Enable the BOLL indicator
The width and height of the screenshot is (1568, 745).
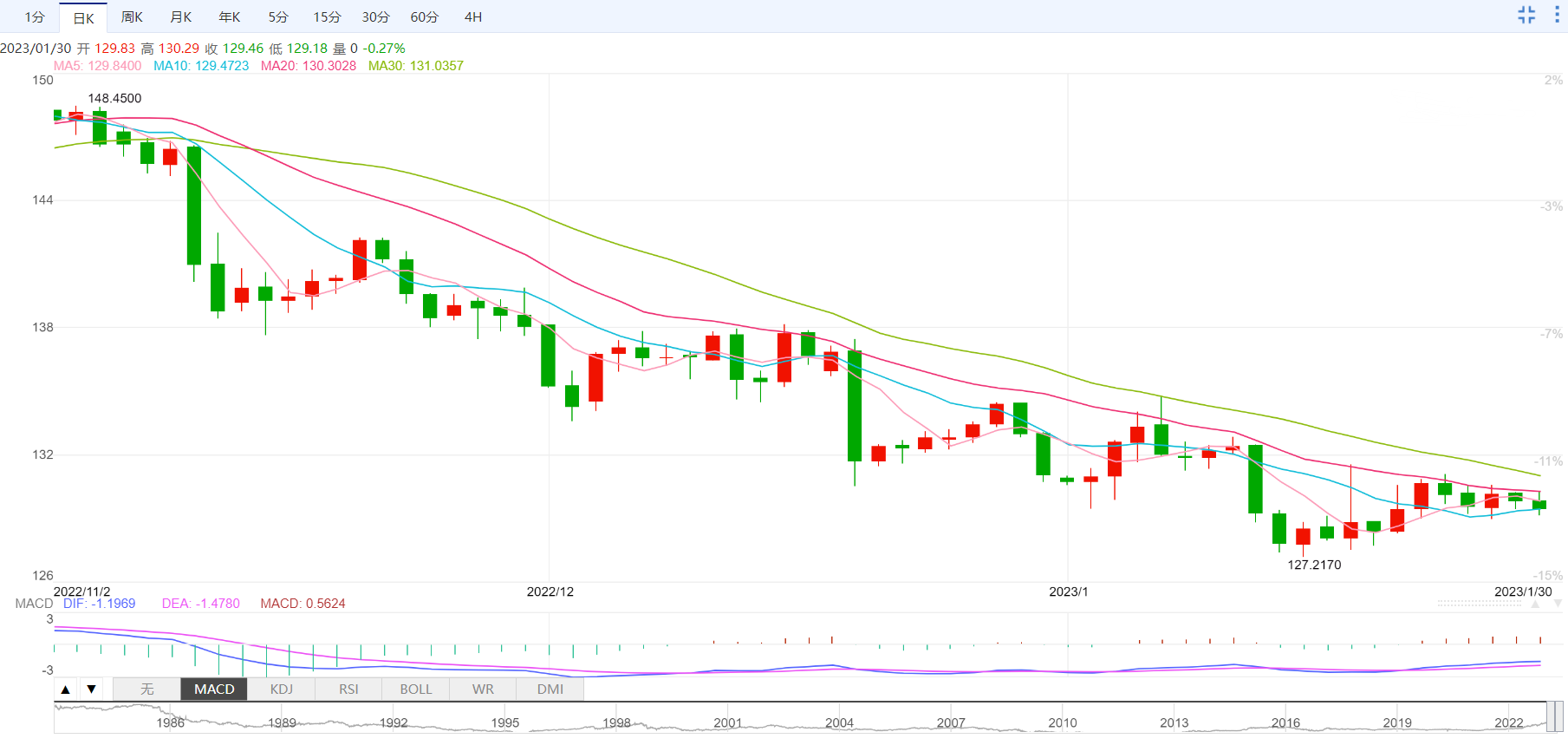tap(416, 689)
